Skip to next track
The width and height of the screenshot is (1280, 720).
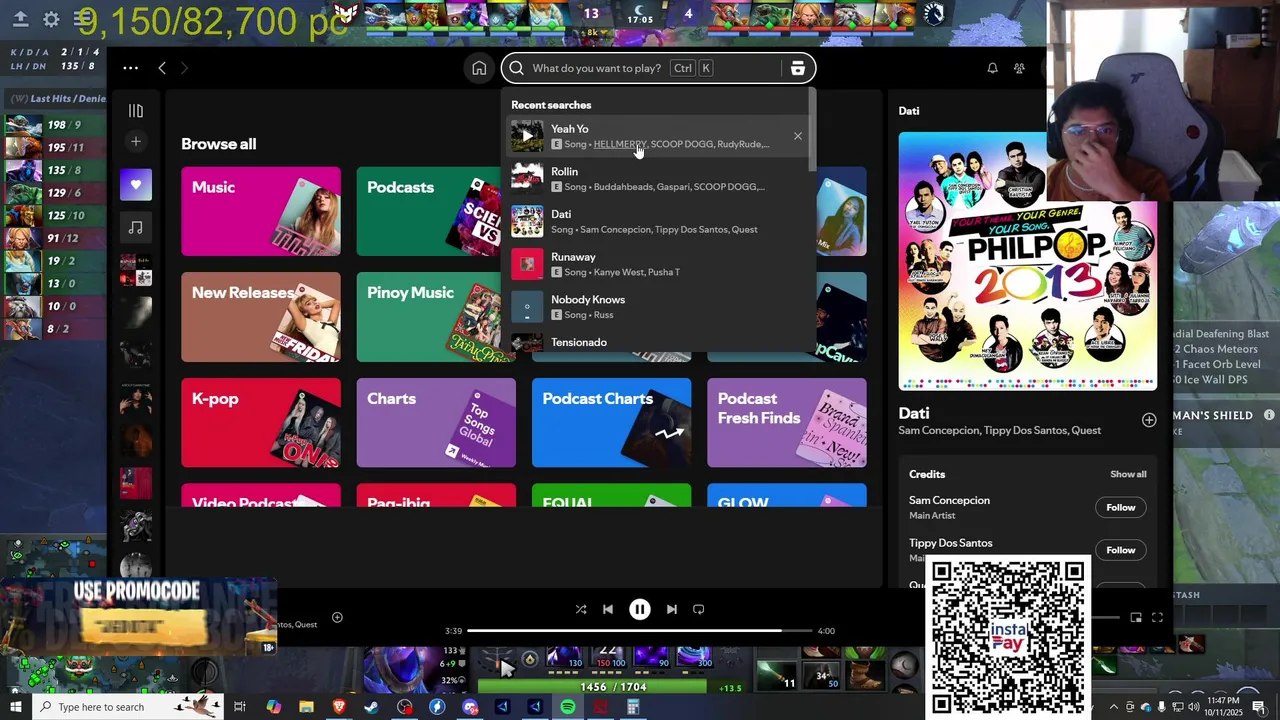(x=672, y=609)
